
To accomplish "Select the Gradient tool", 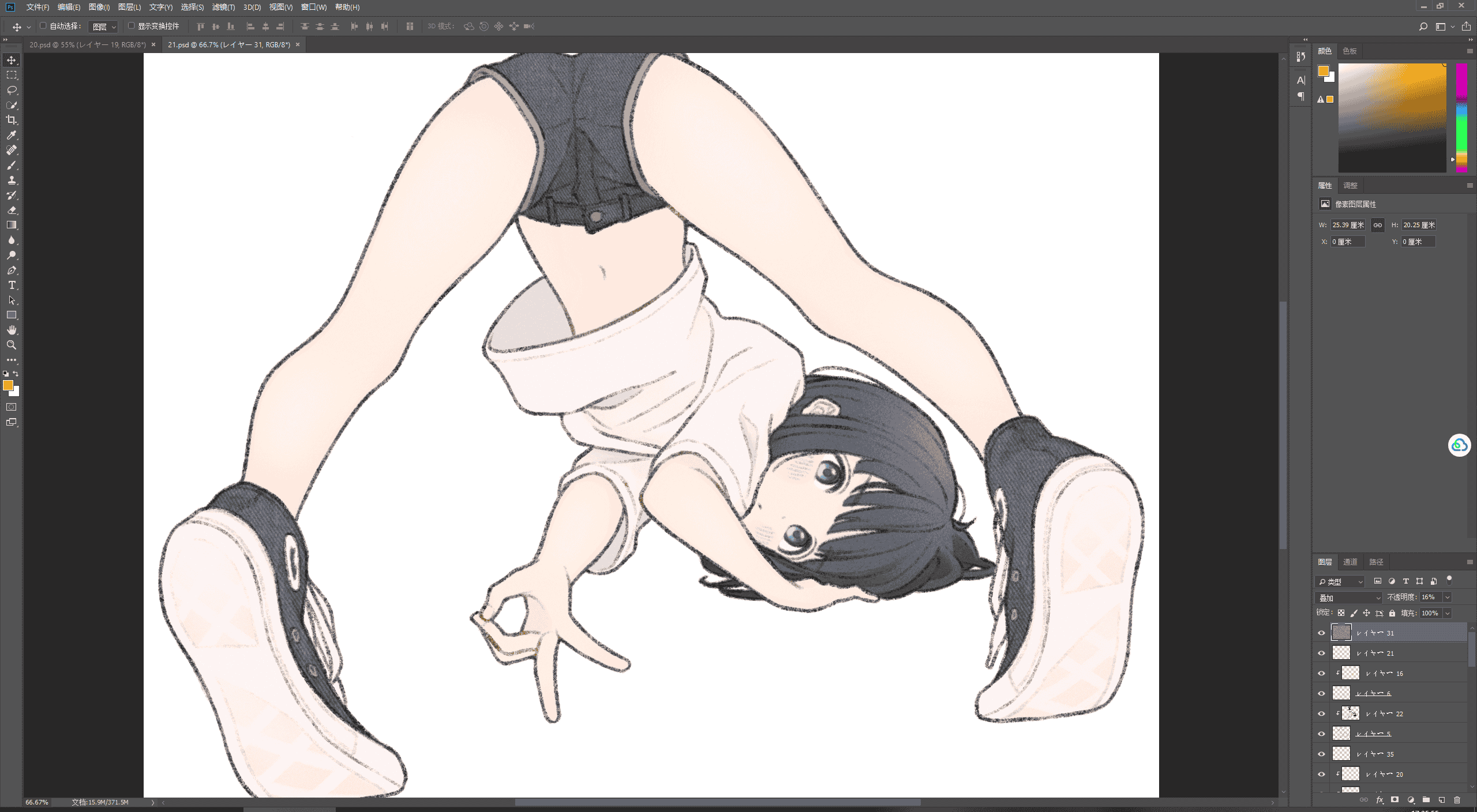I will (x=12, y=225).
